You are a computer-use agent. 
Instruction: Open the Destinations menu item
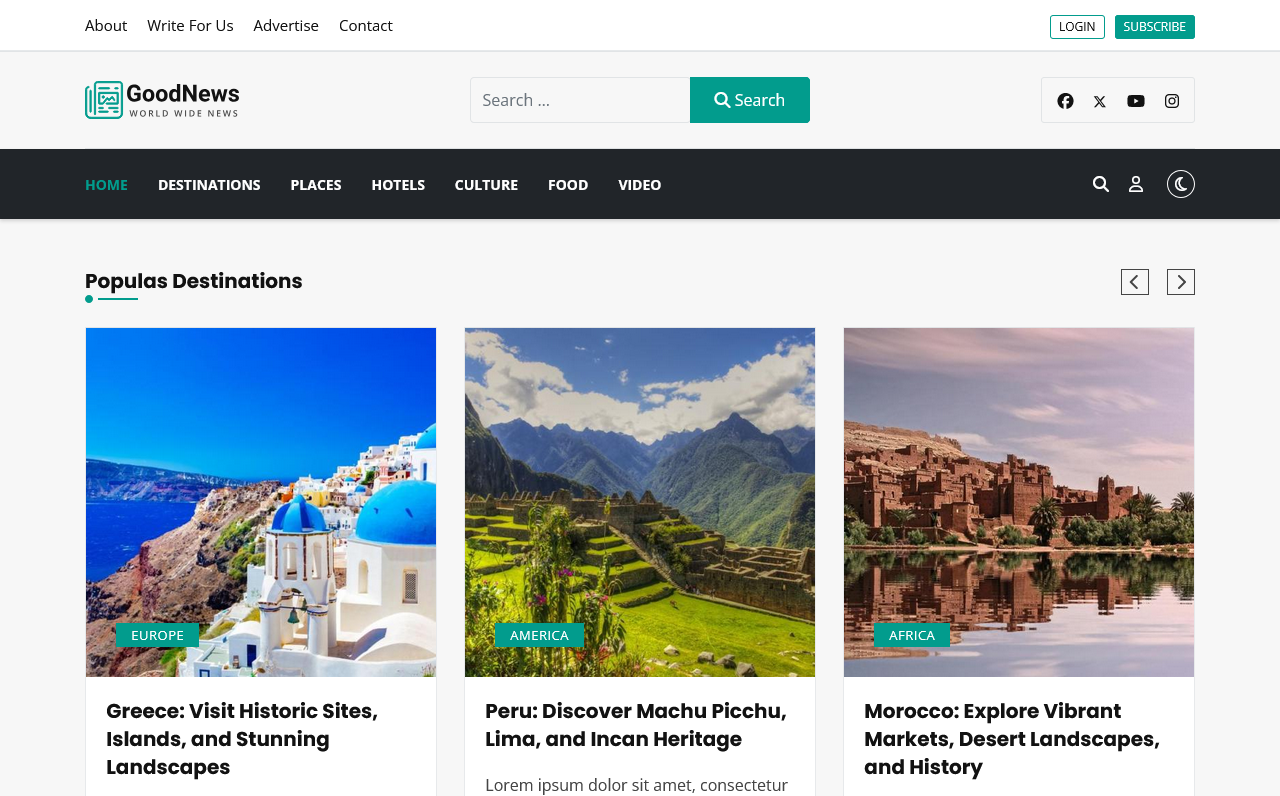(209, 185)
